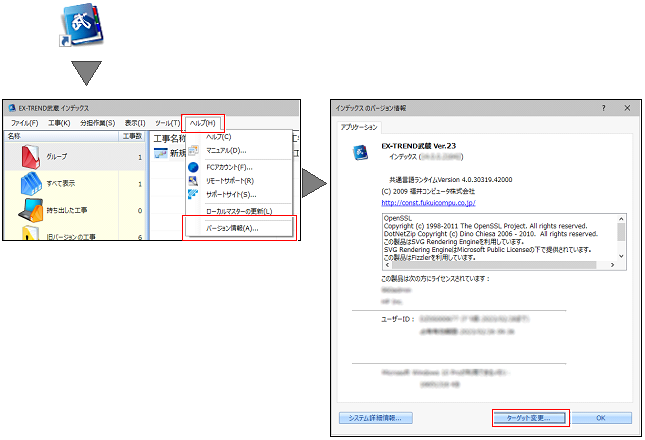Click the 工事数 column header
The width and height of the screenshot is (645, 440).
132,136
